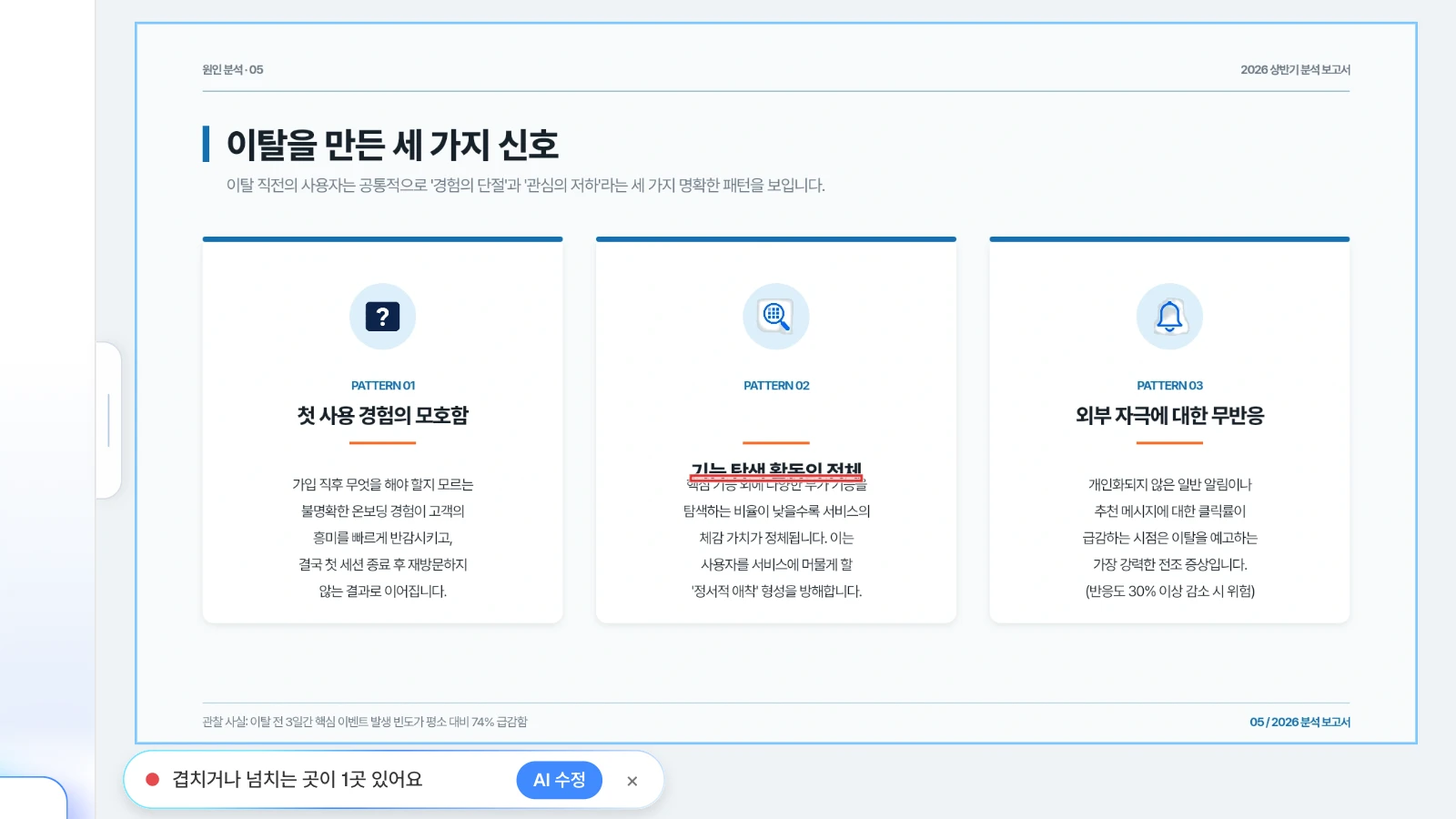
Task: Click the AI 수정 button
Action: coord(559,780)
